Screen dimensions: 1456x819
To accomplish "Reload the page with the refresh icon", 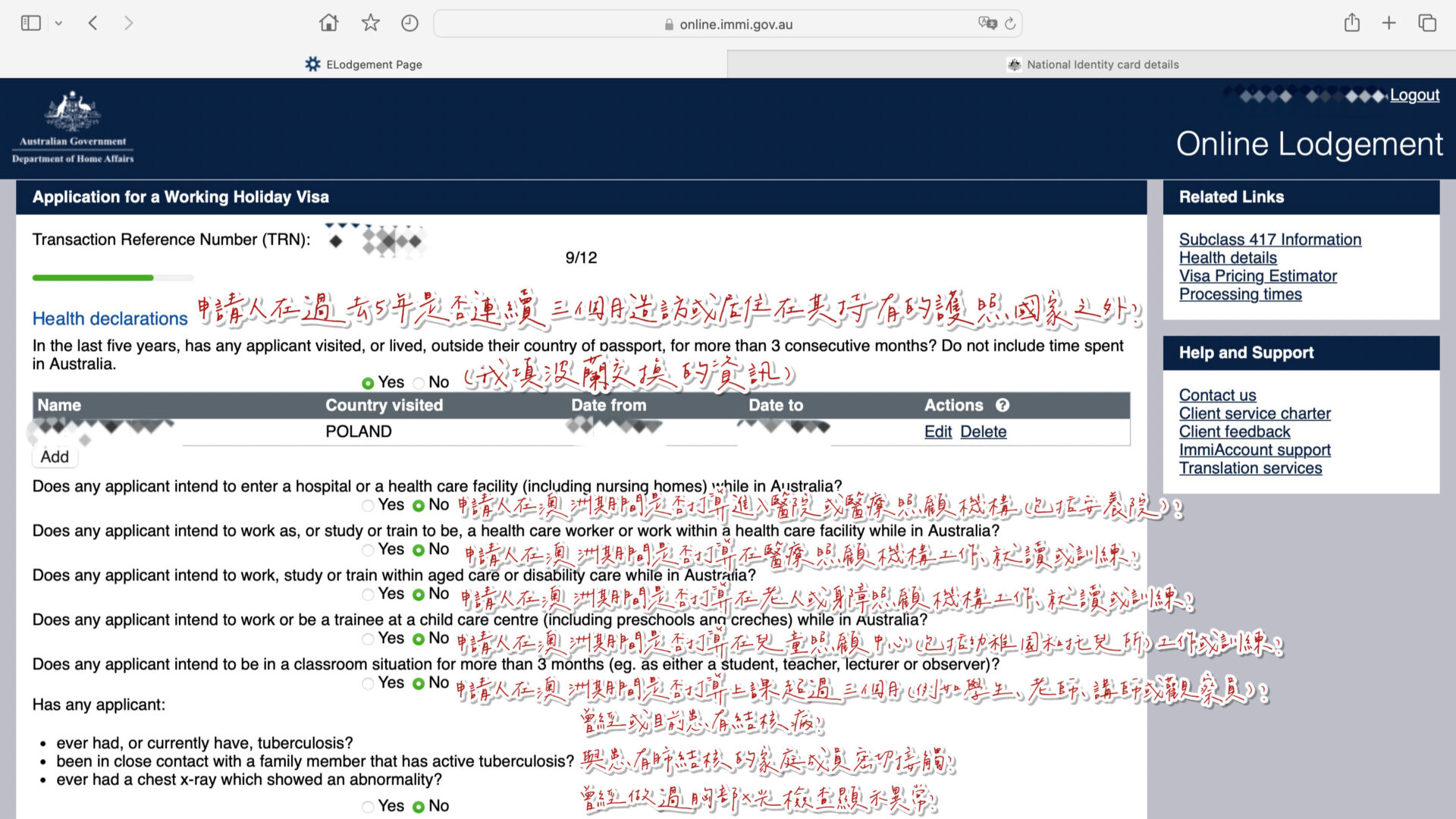I will click(x=1010, y=24).
